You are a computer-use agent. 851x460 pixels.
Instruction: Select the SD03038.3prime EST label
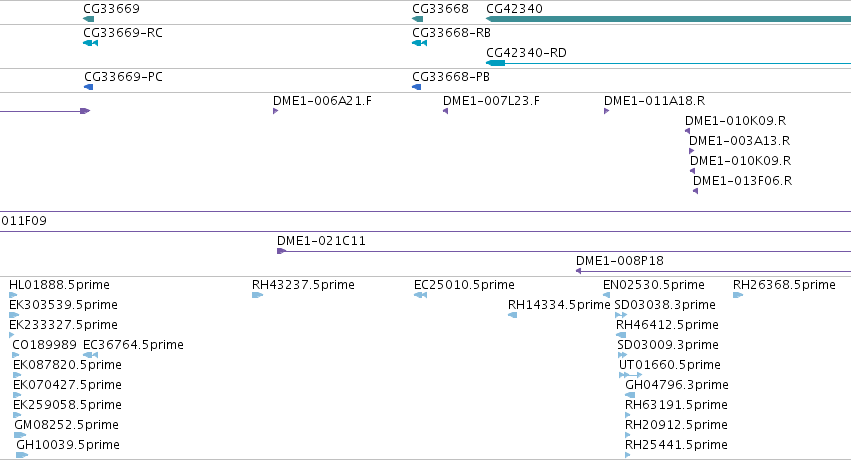pos(665,305)
